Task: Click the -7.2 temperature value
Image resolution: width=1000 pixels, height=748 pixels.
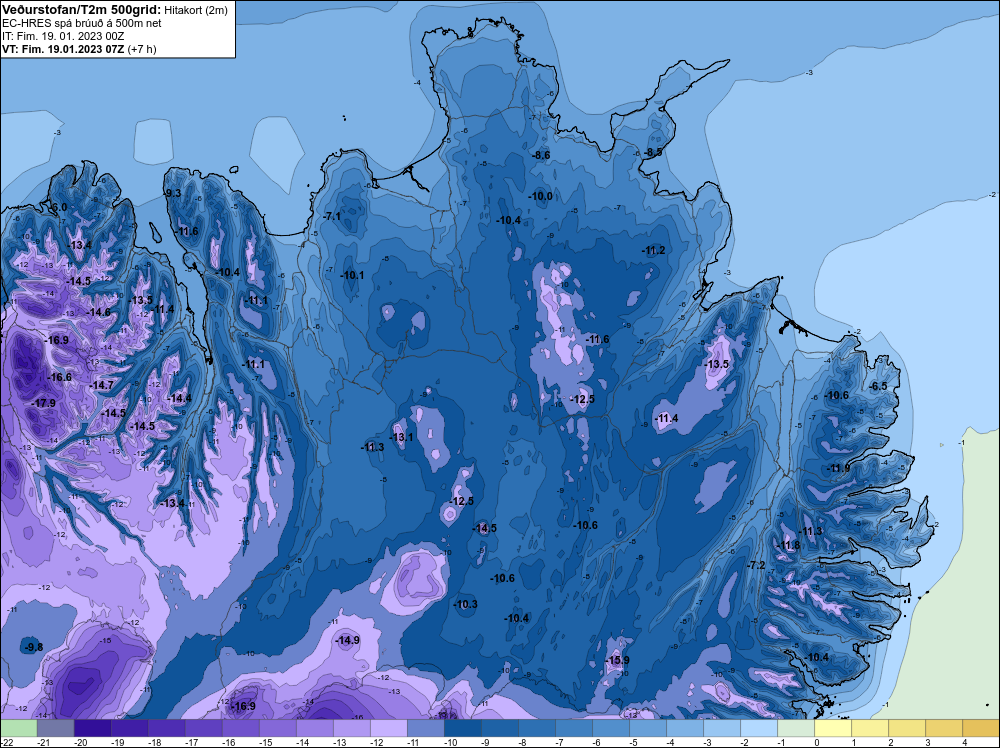Action: click(x=756, y=565)
